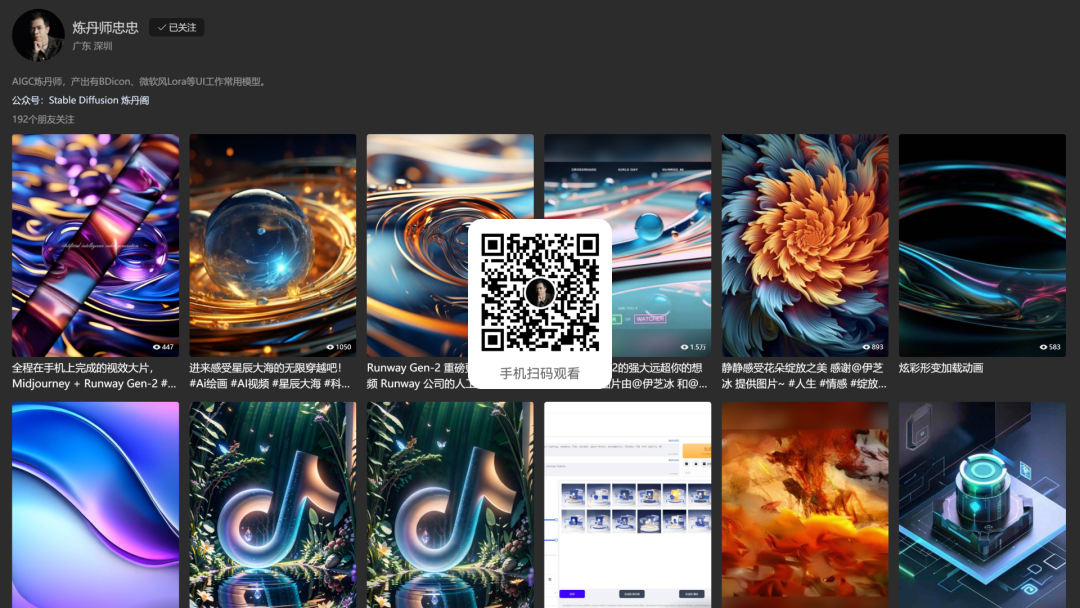The width and height of the screenshot is (1080, 608).
Task: Open the second TikTok logo forest thumbnail
Action: (x=450, y=505)
